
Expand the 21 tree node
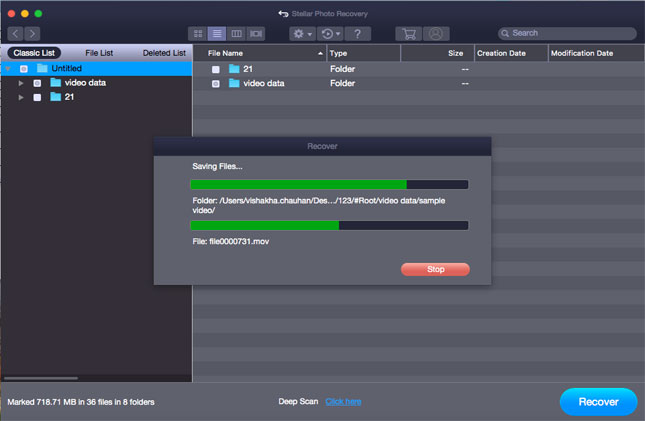tap(21, 97)
